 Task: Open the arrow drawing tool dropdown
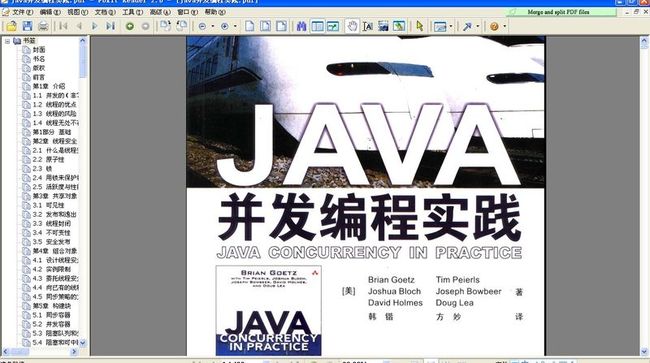[x=478, y=26]
